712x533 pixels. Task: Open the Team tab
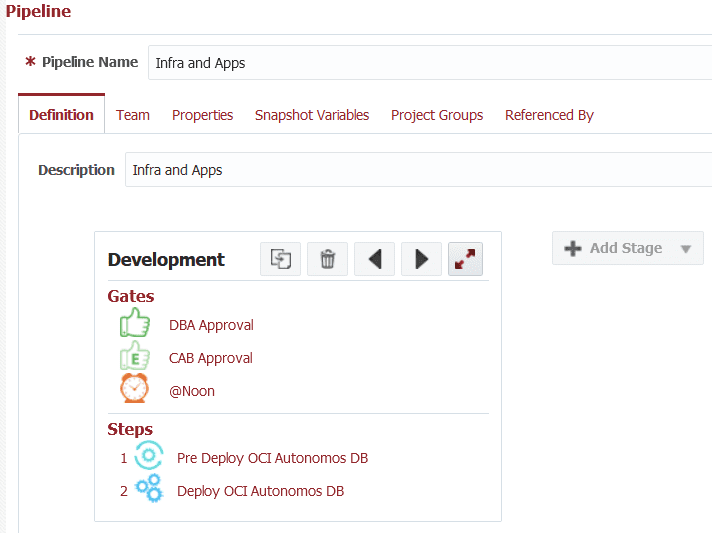133,115
